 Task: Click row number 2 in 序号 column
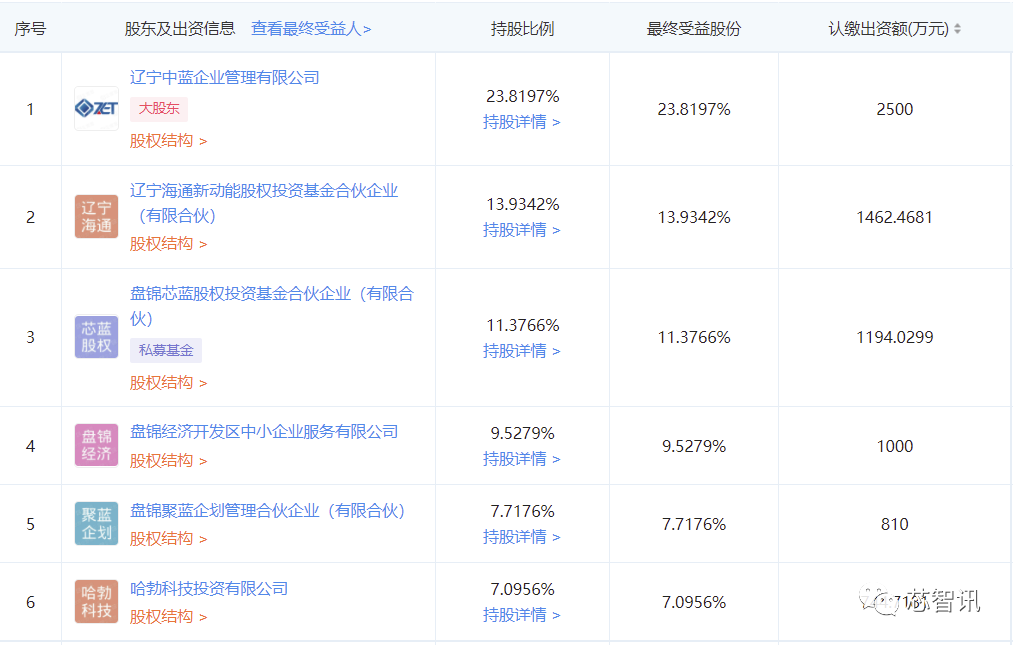click(x=30, y=217)
